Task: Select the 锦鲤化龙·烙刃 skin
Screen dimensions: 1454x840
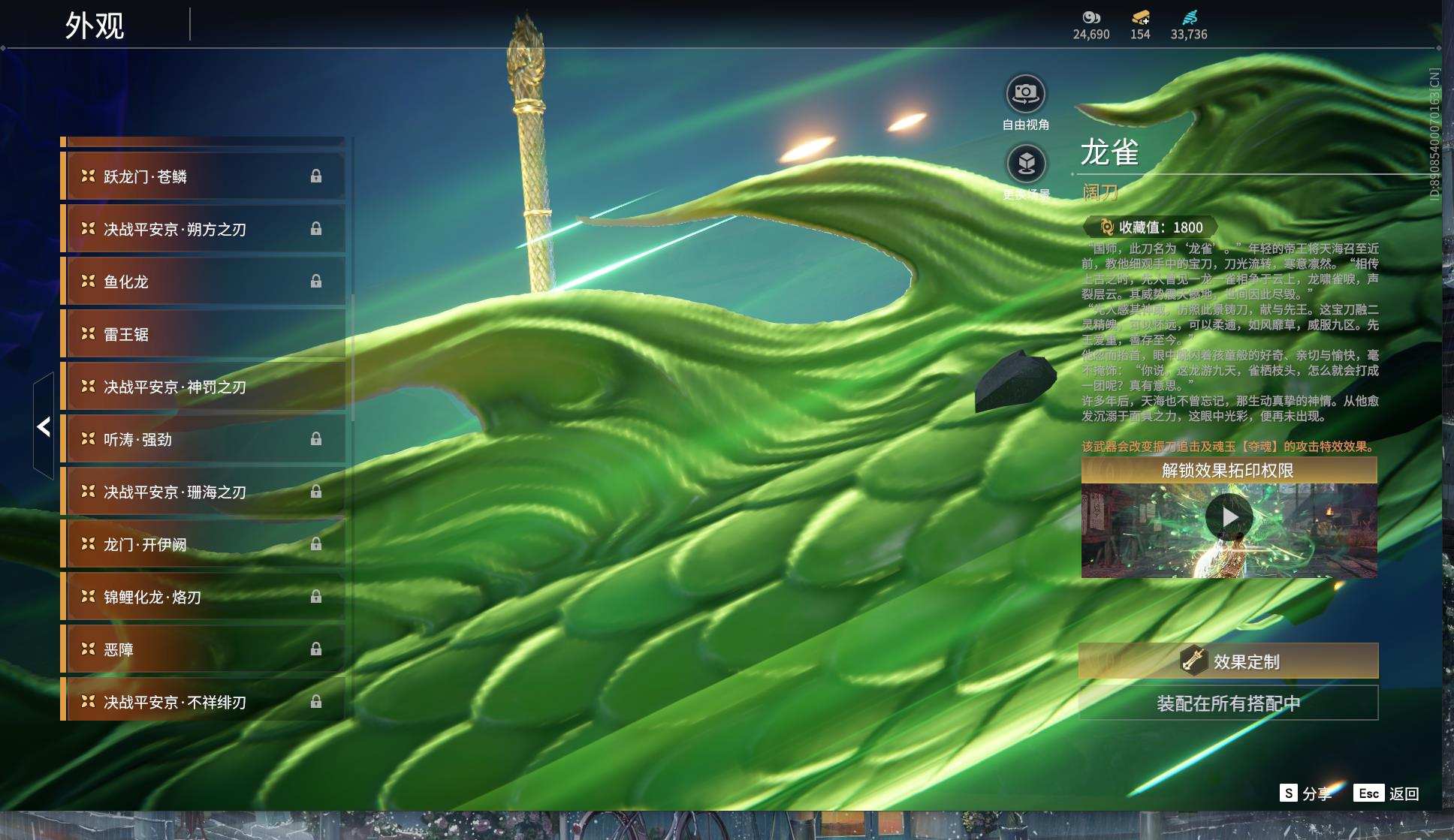Action: (x=203, y=597)
